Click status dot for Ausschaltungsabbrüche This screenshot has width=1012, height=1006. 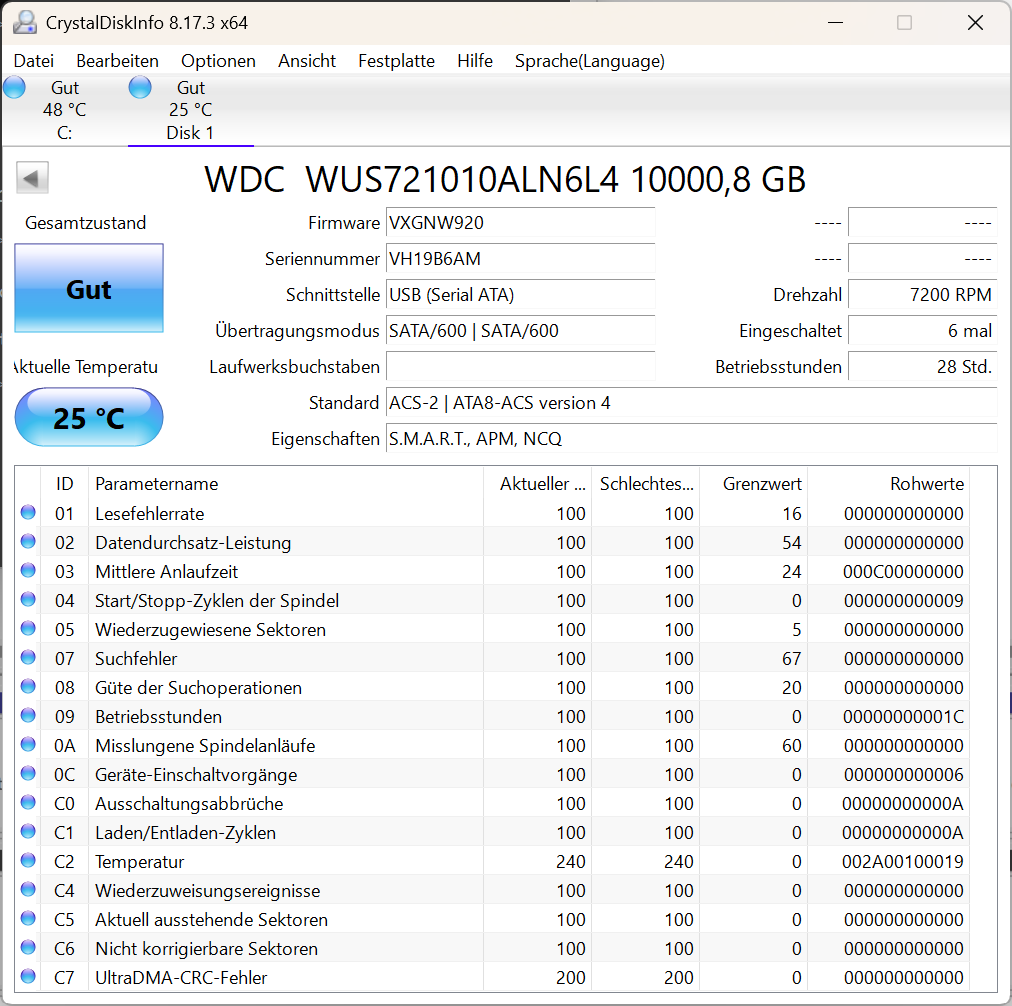(x=28, y=802)
